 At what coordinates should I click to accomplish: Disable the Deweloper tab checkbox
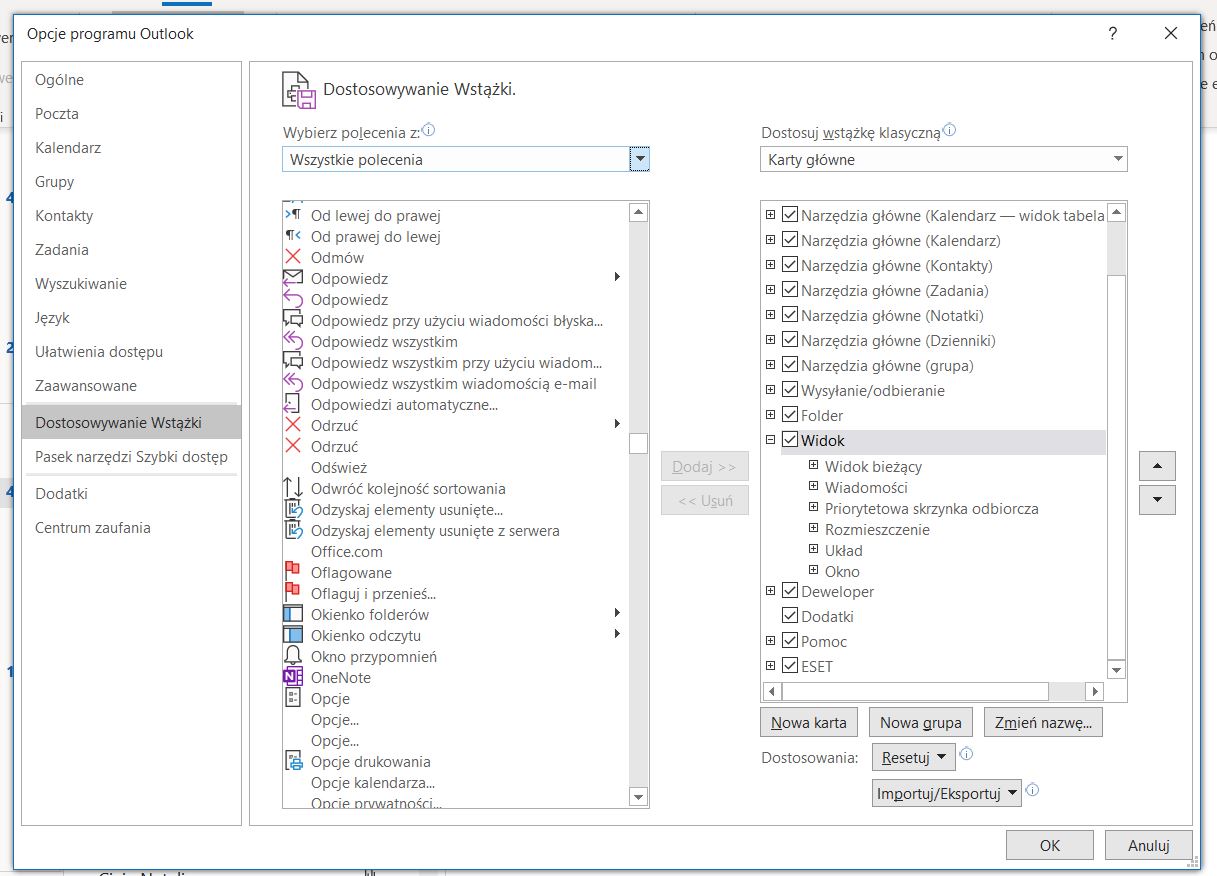click(x=790, y=591)
